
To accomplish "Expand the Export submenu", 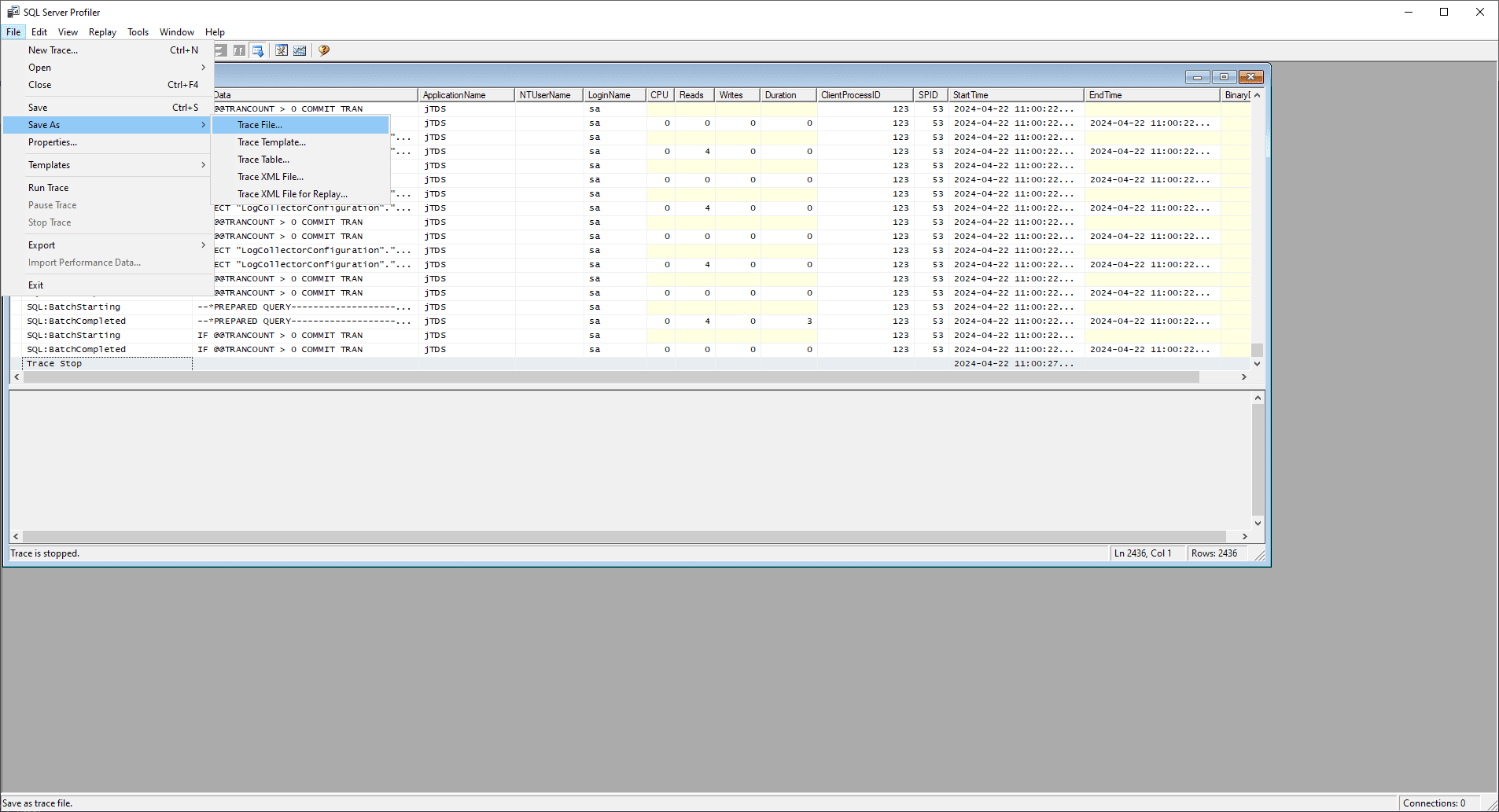I will coord(108,245).
